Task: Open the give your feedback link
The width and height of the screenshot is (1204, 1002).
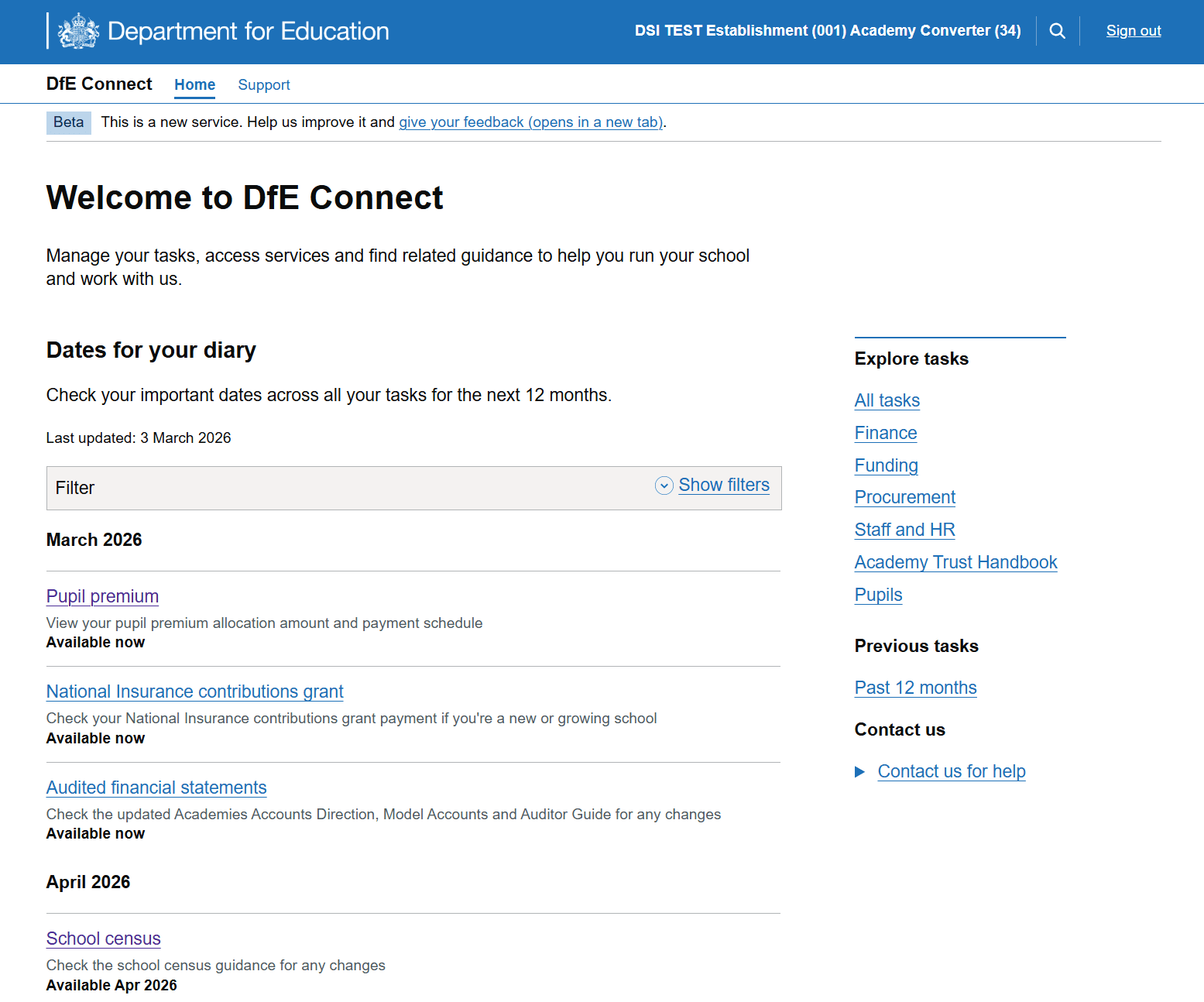Action: [x=530, y=122]
